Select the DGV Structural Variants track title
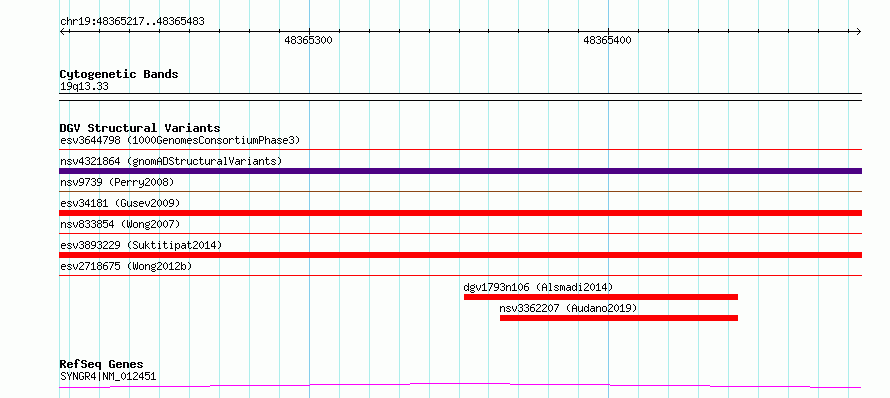Image resolution: width=890 pixels, height=398 pixels. coord(140,128)
